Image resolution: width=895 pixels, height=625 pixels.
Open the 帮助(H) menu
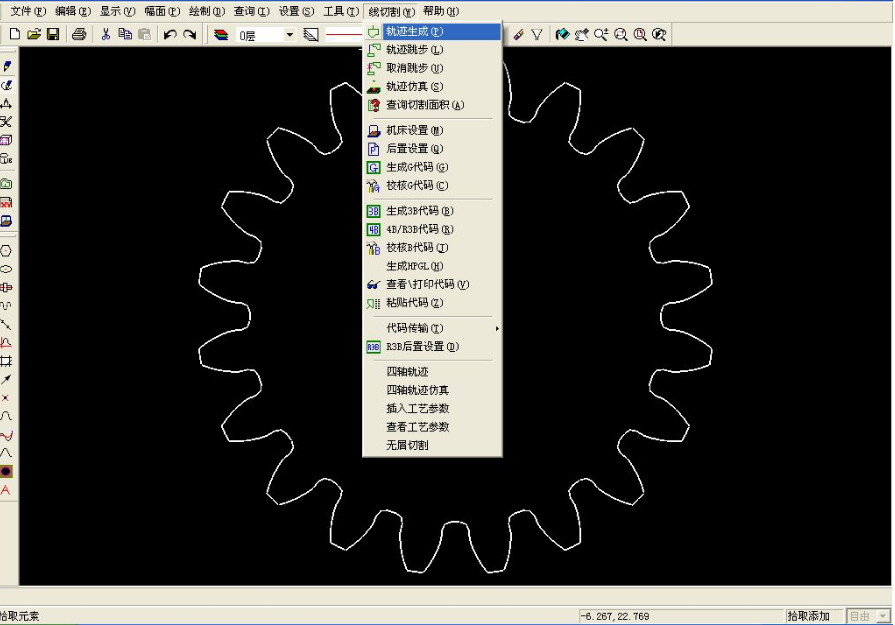click(x=441, y=11)
